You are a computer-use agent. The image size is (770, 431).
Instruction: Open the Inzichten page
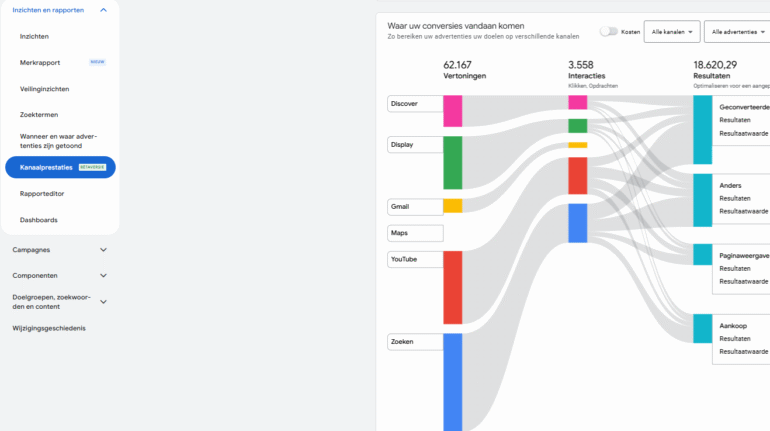(x=34, y=36)
